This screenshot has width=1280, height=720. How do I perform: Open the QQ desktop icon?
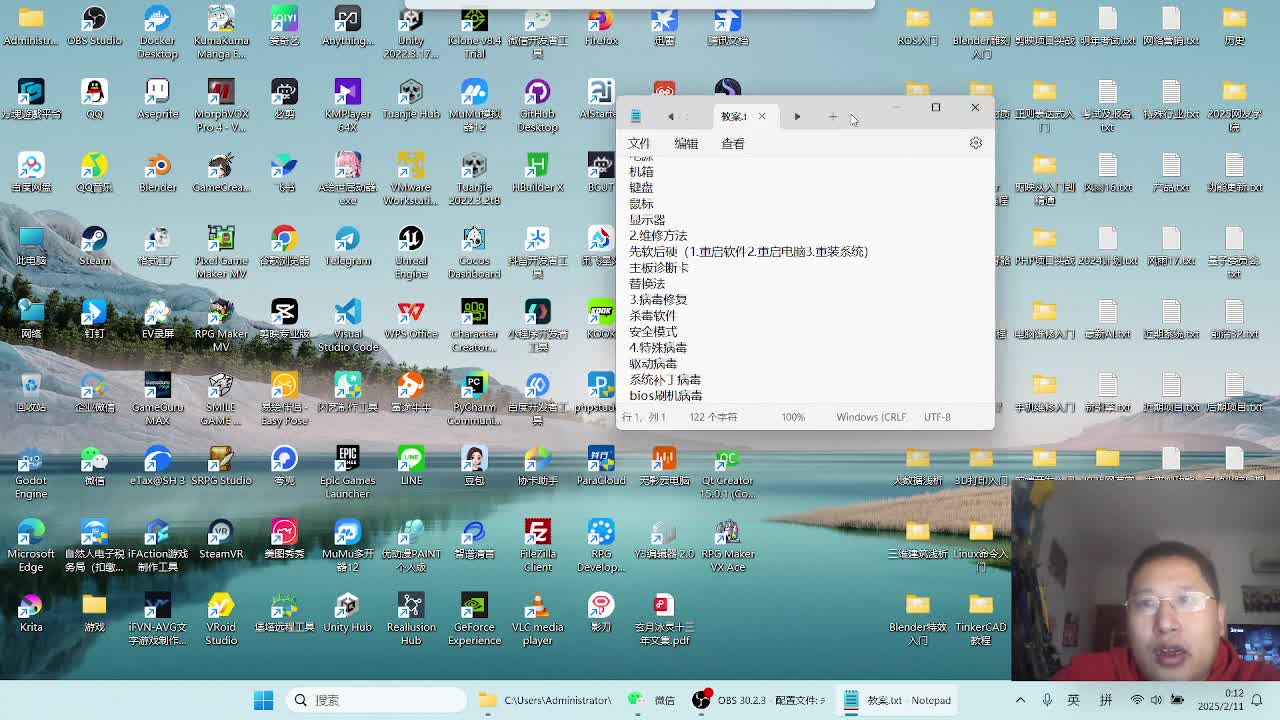94,100
